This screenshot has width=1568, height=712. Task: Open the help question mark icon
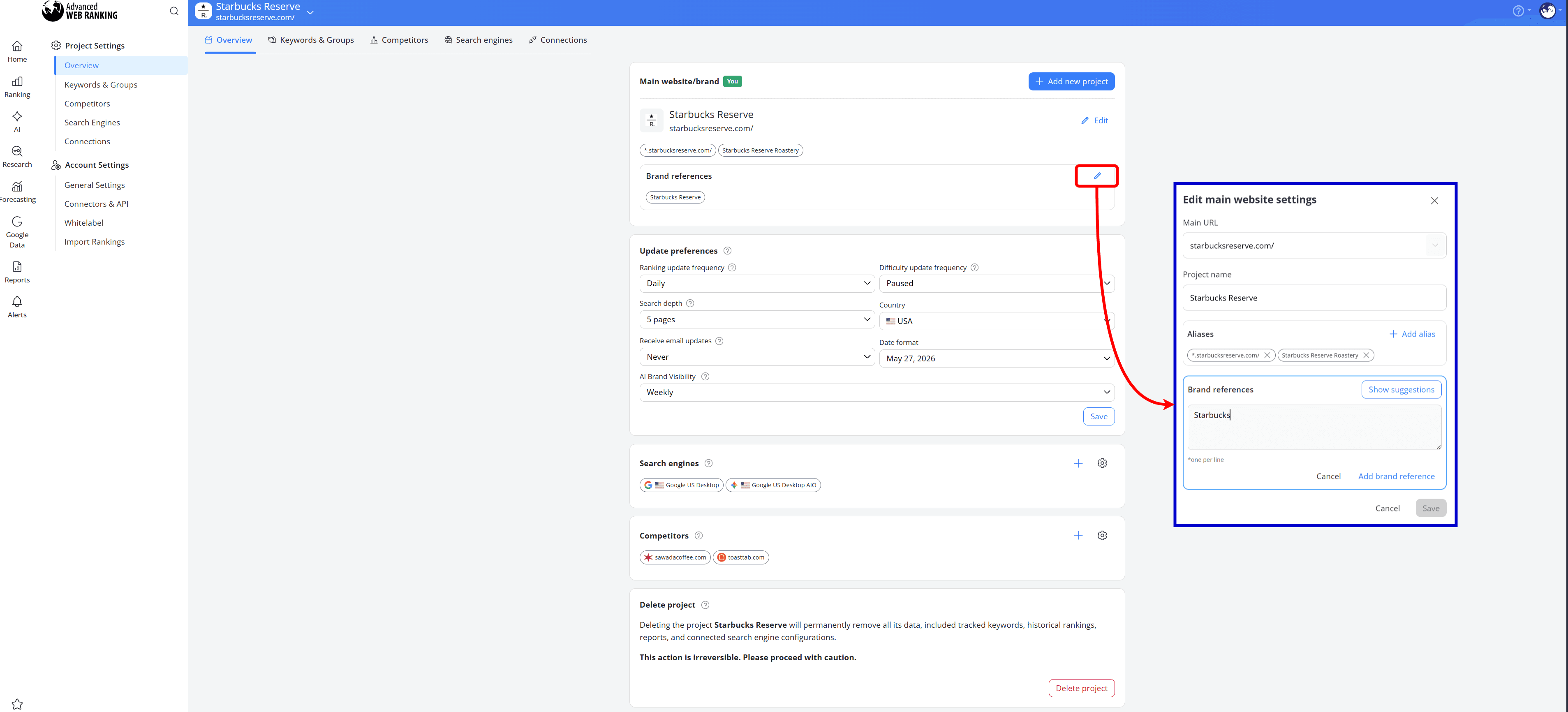[1518, 11]
